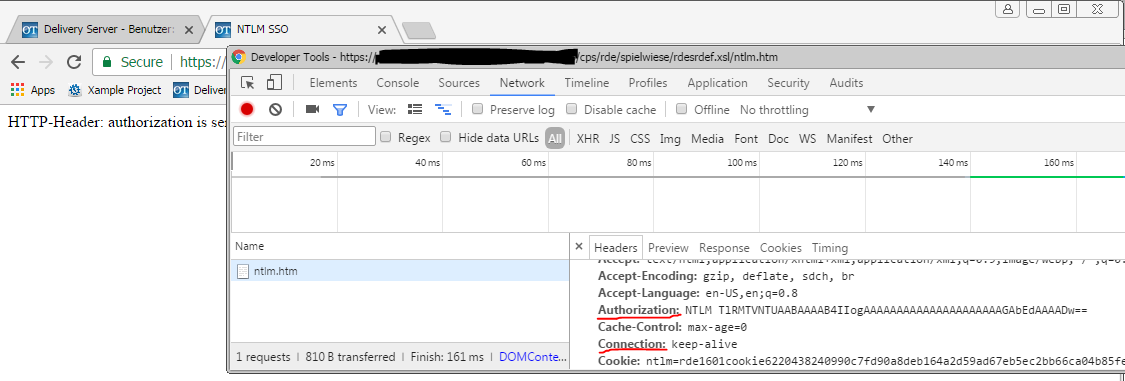Click the Chrome icon in the Developer Tools title bar
Viewport: 1125px width, 381px height.
point(239,57)
